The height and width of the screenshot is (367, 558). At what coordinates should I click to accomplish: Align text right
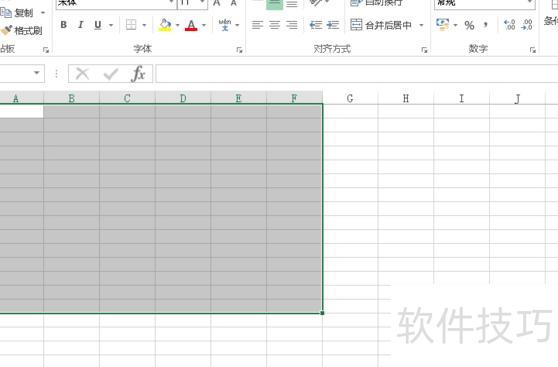292,25
